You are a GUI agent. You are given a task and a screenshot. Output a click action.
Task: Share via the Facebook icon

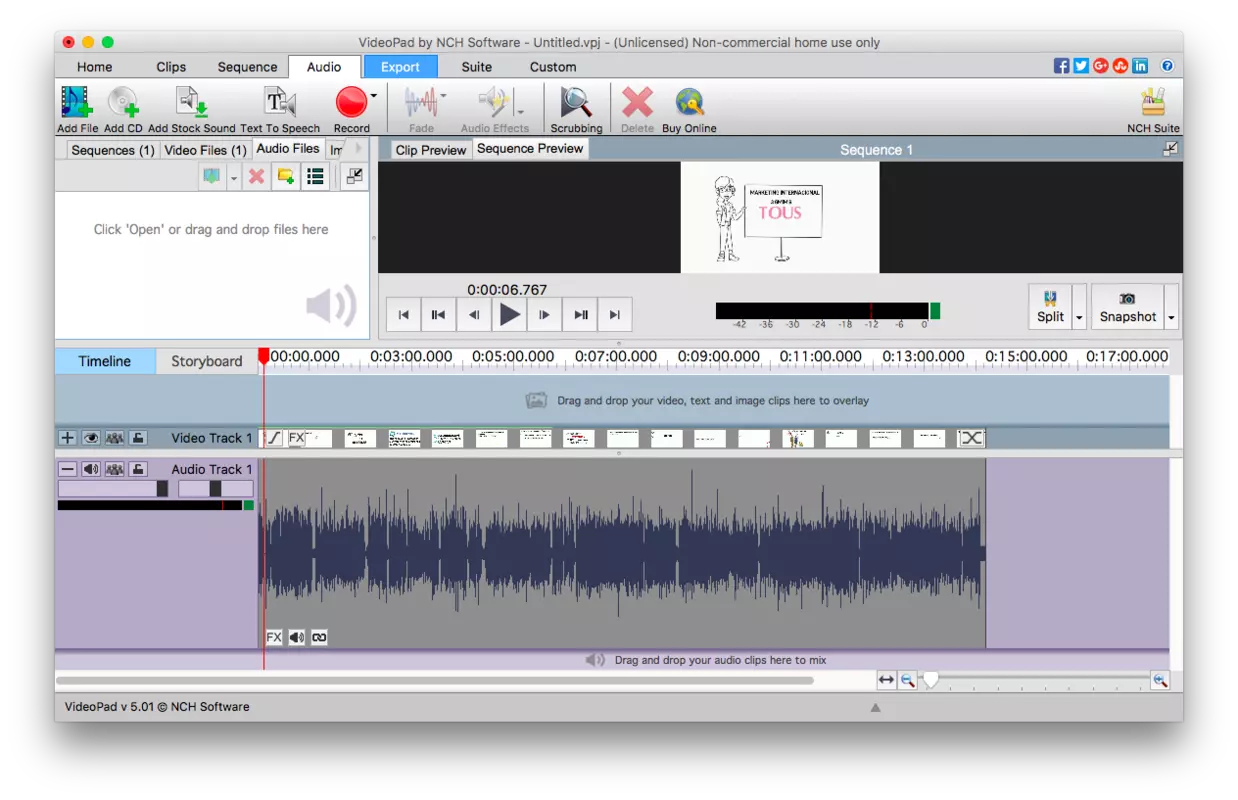coord(1062,66)
